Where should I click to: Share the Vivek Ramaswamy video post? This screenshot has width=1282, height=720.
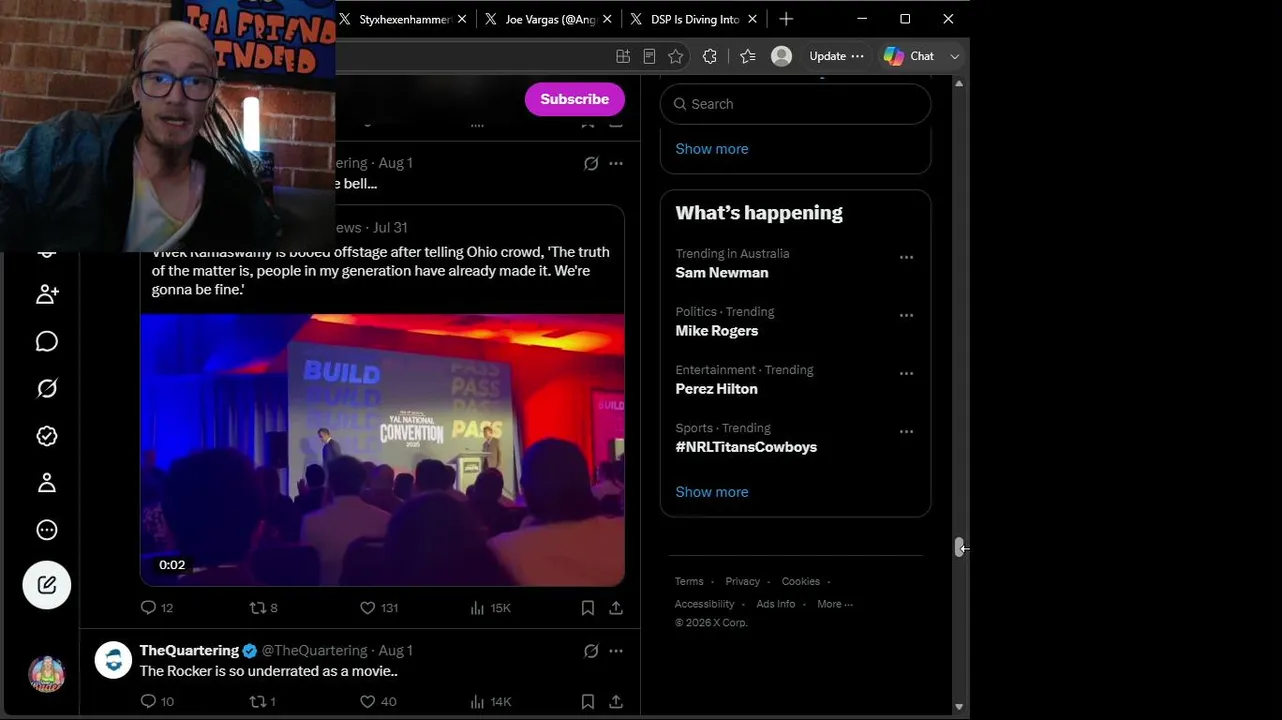click(x=616, y=608)
